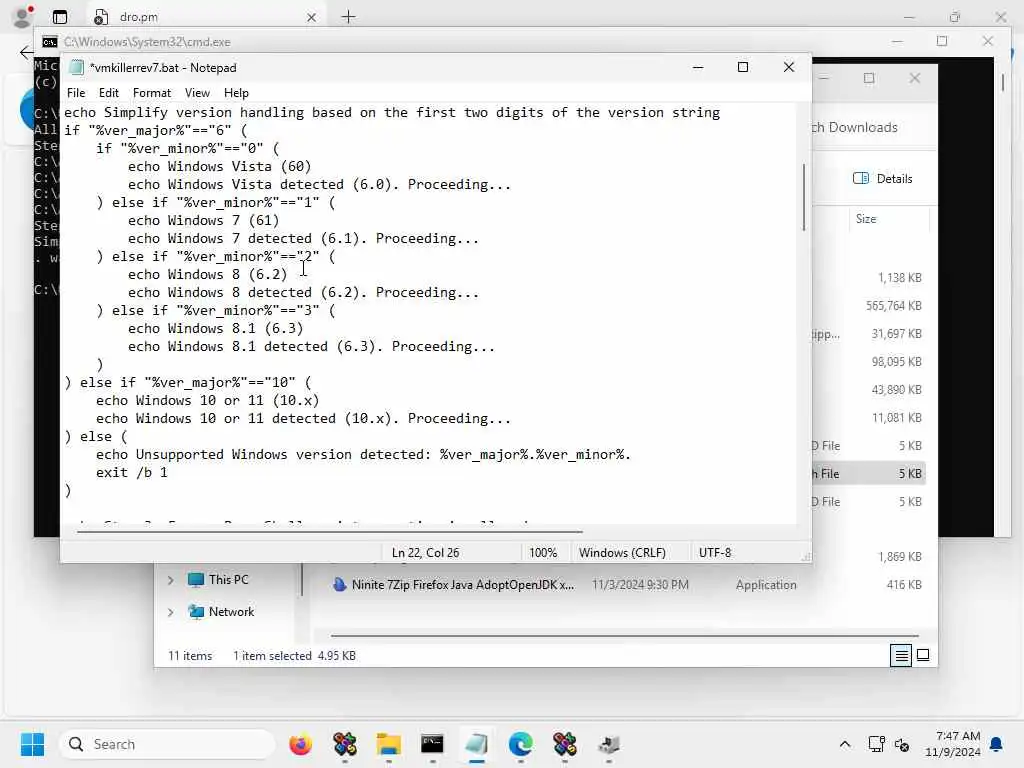Expand This PC in navigation tree

coord(170,580)
